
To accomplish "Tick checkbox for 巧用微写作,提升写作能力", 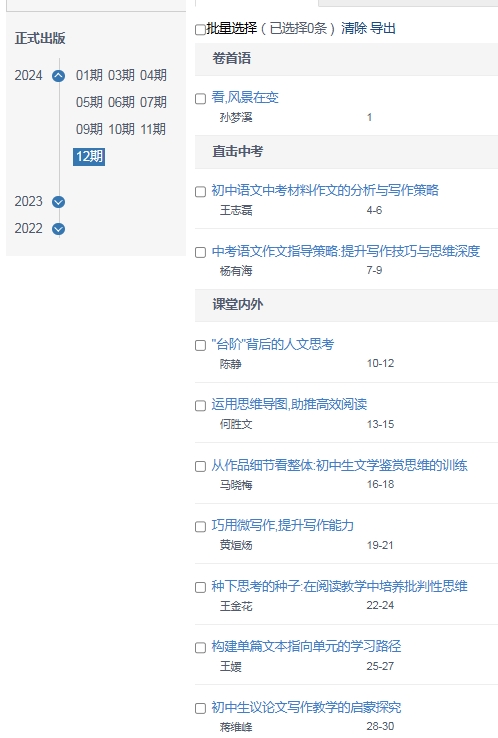I will (x=201, y=527).
